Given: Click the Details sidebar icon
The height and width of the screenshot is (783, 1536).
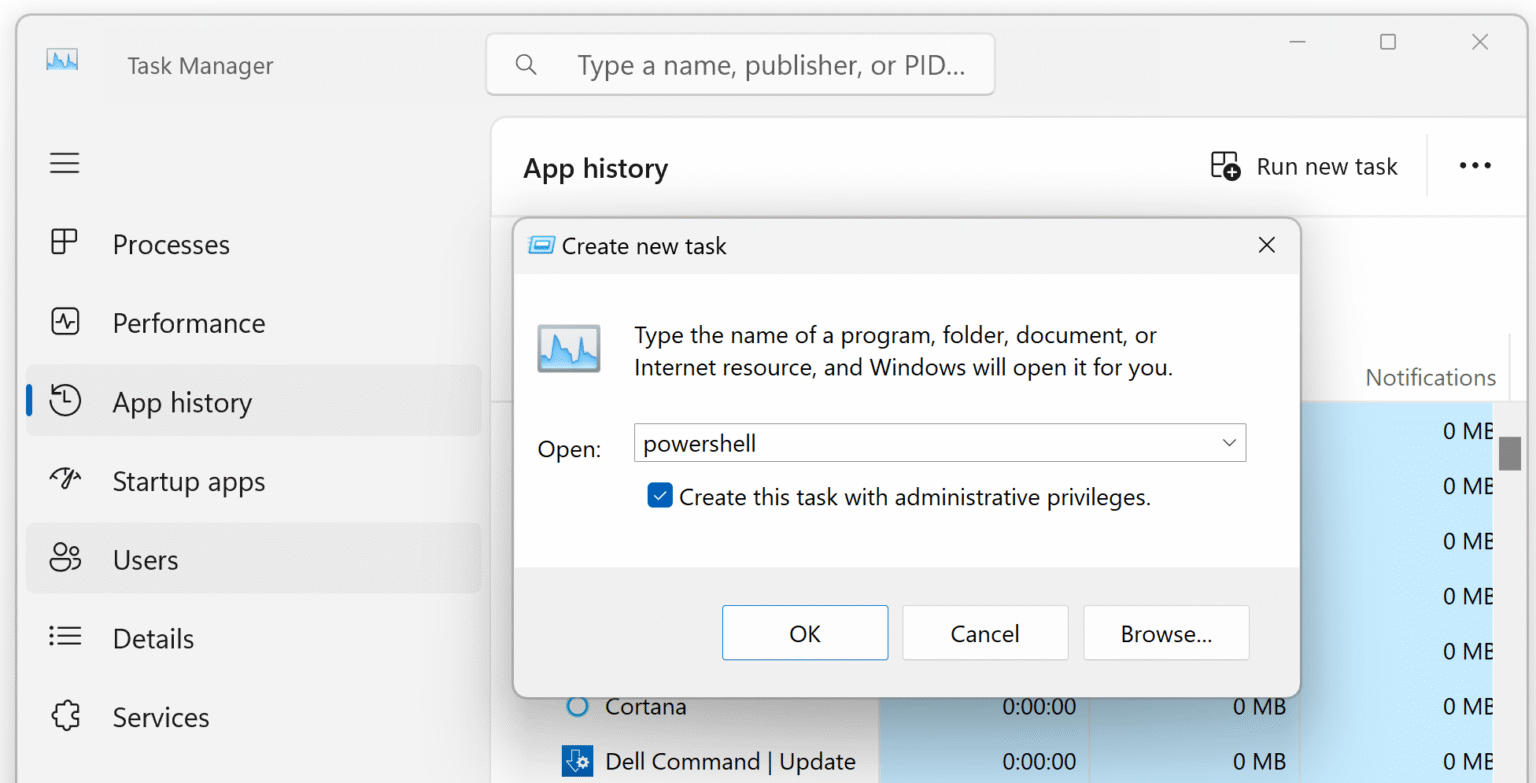Looking at the screenshot, I should click(64, 637).
